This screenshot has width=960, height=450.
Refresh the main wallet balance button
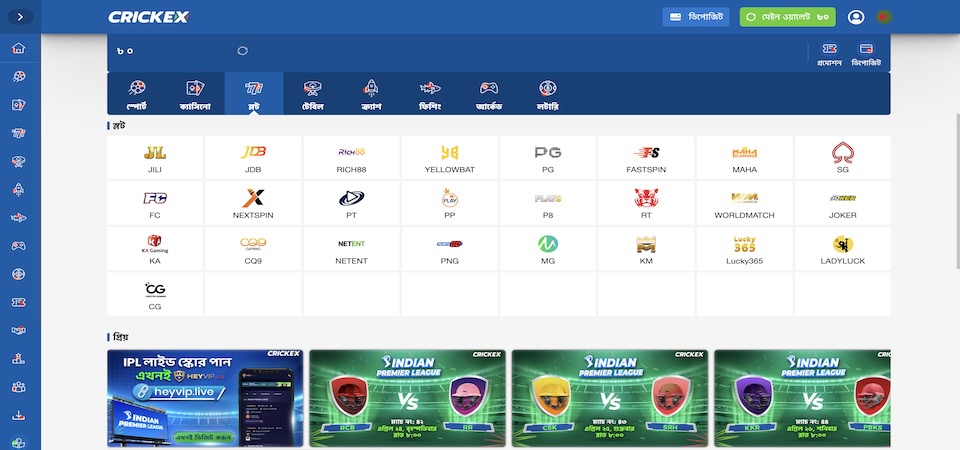point(787,17)
